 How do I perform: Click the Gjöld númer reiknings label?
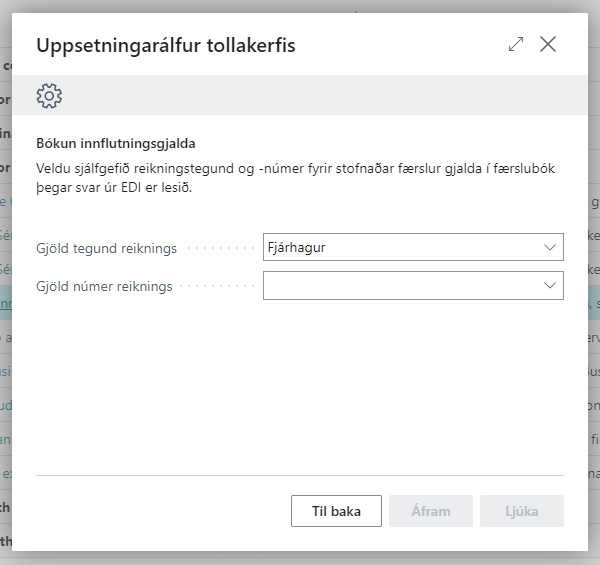pos(104,287)
